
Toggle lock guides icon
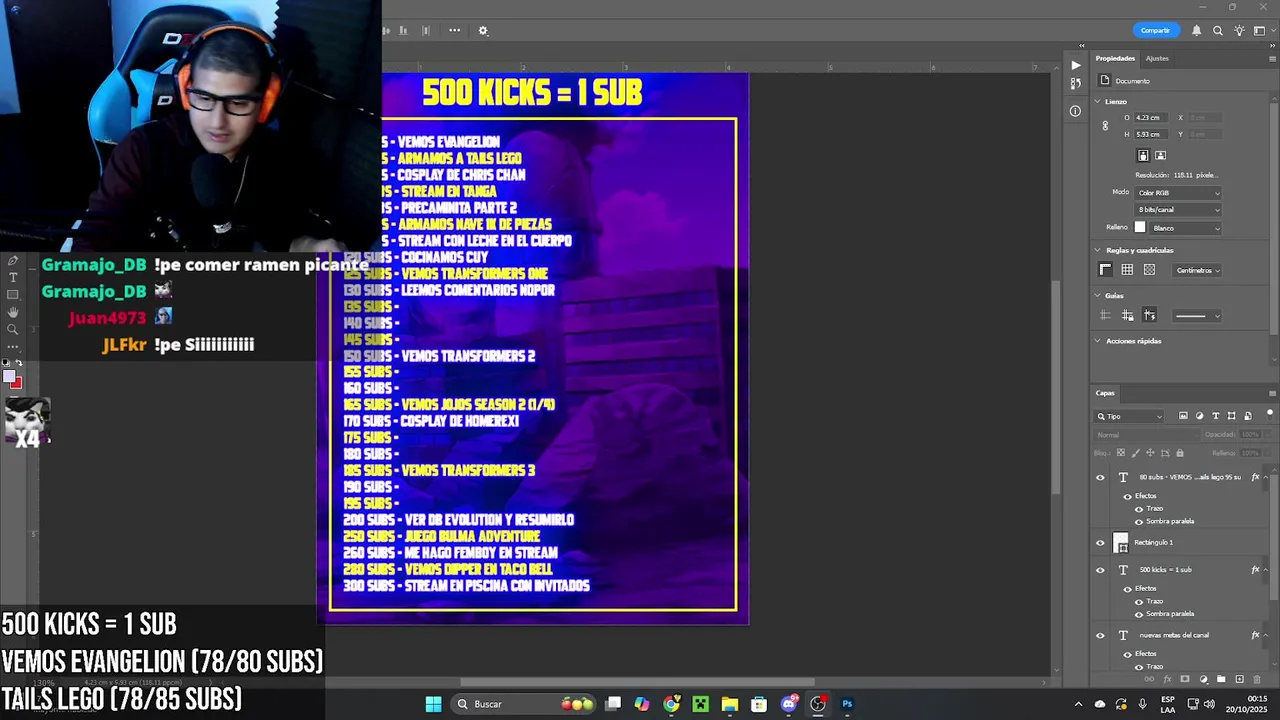1127,316
